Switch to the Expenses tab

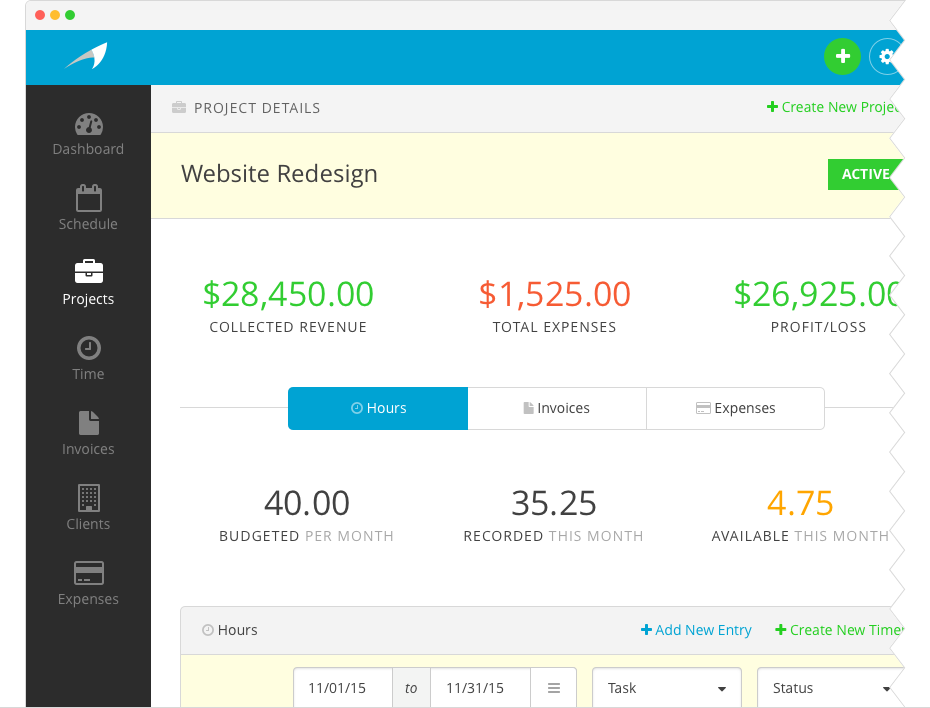[x=735, y=408]
